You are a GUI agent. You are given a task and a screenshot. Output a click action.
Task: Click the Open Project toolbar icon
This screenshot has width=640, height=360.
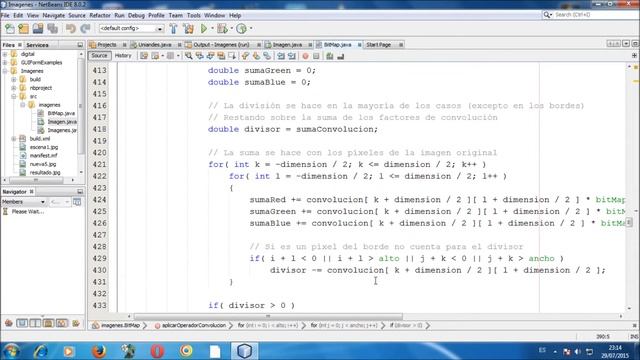coord(38,29)
